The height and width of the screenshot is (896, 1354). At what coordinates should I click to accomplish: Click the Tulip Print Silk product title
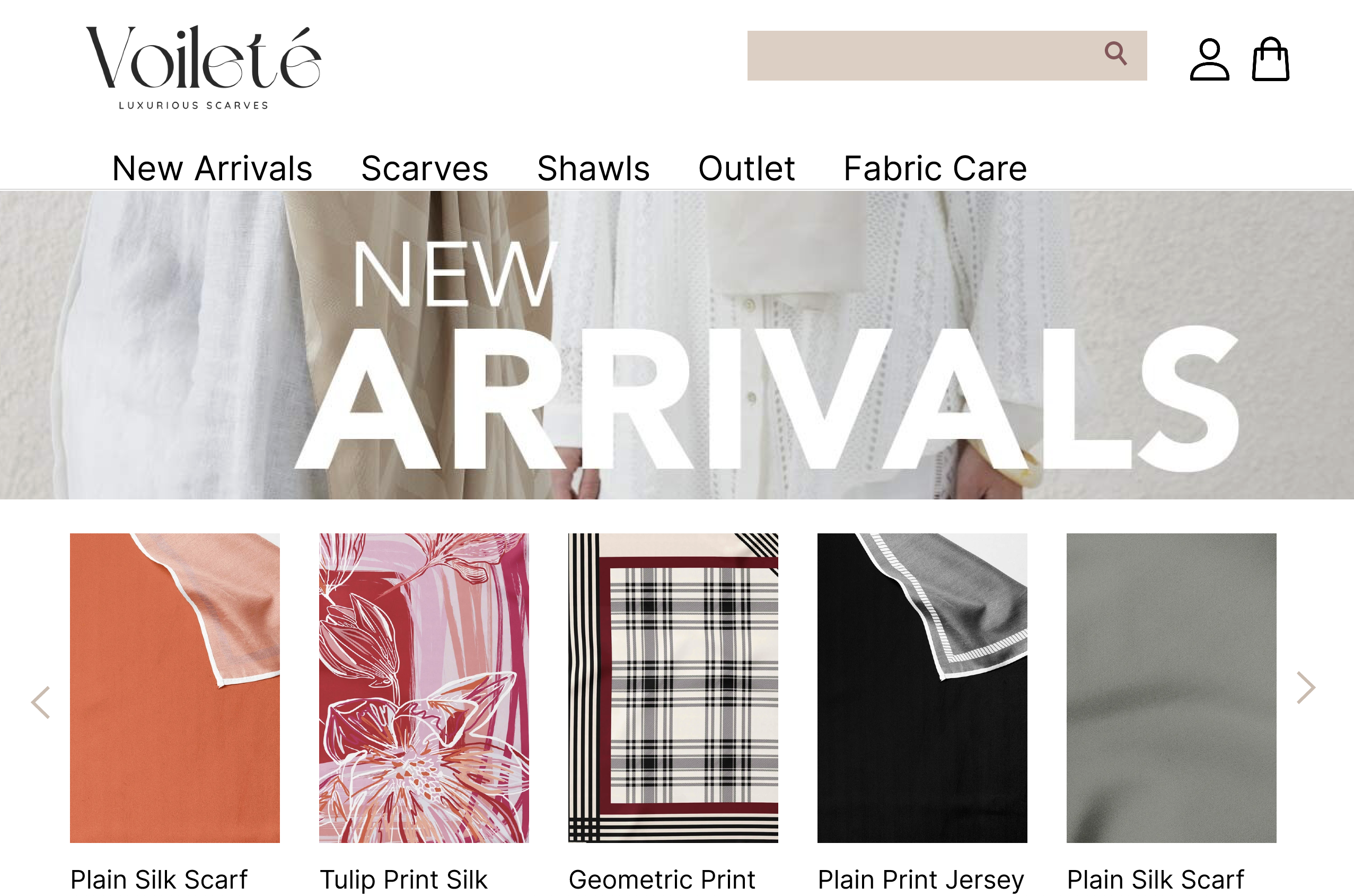click(x=403, y=880)
